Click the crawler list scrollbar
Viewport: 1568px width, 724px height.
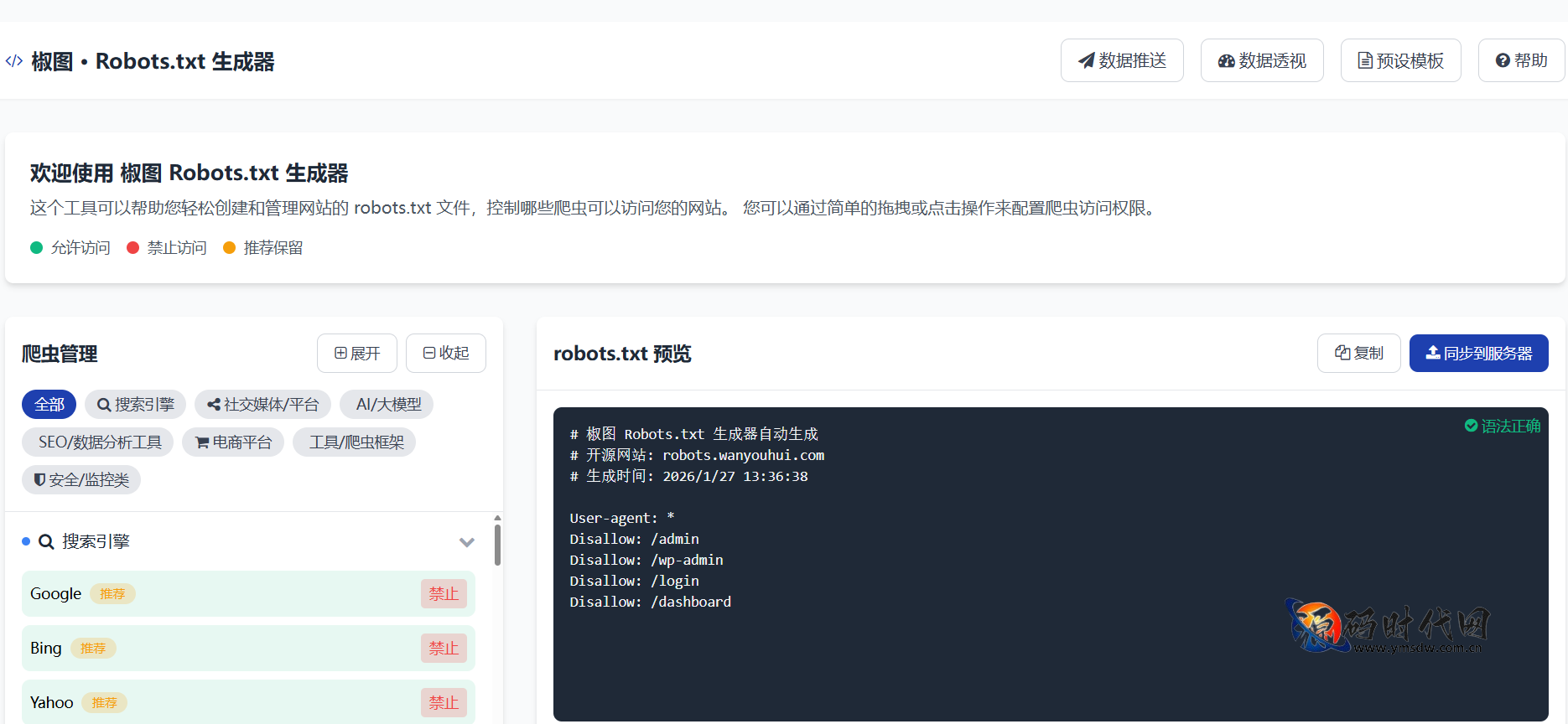click(x=497, y=545)
